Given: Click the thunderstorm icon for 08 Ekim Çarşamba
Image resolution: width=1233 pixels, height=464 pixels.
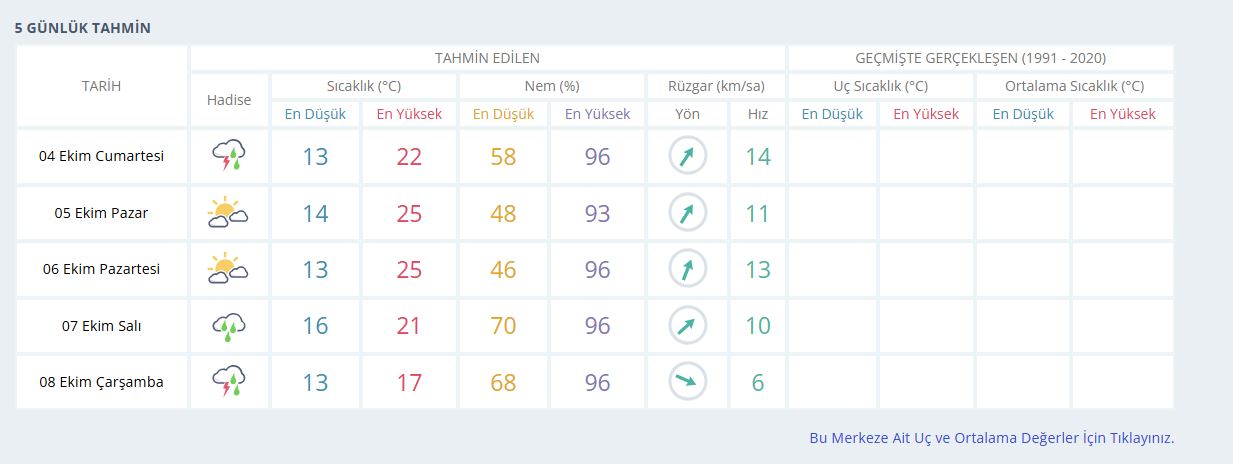Looking at the screenshot, I should click(x=229, y=382).
